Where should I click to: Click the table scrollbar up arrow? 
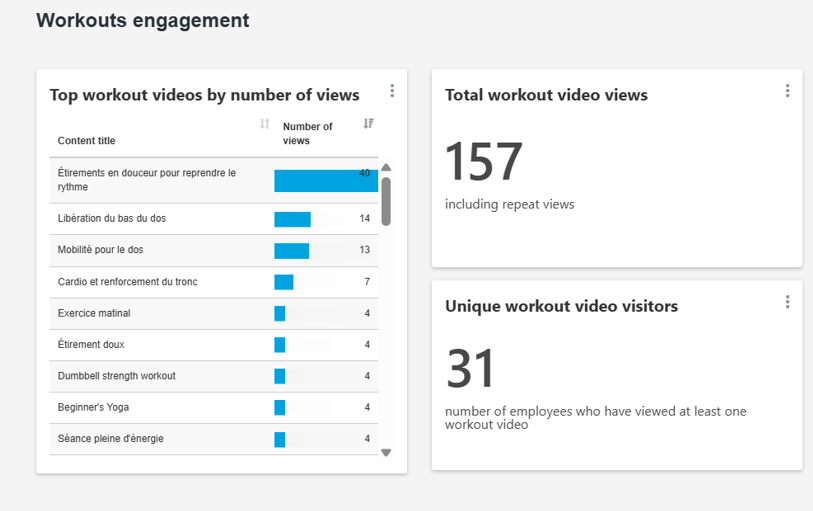coord(386,167)
